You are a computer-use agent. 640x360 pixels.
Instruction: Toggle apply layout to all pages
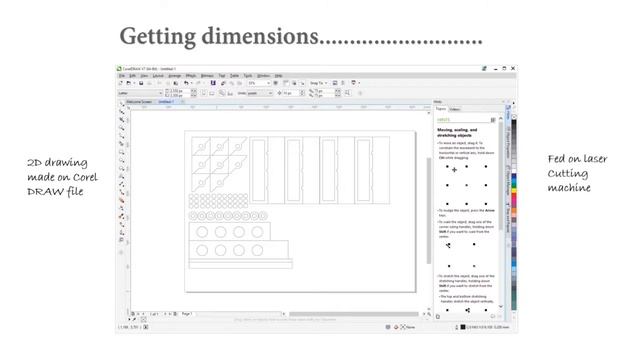[222, 93]
